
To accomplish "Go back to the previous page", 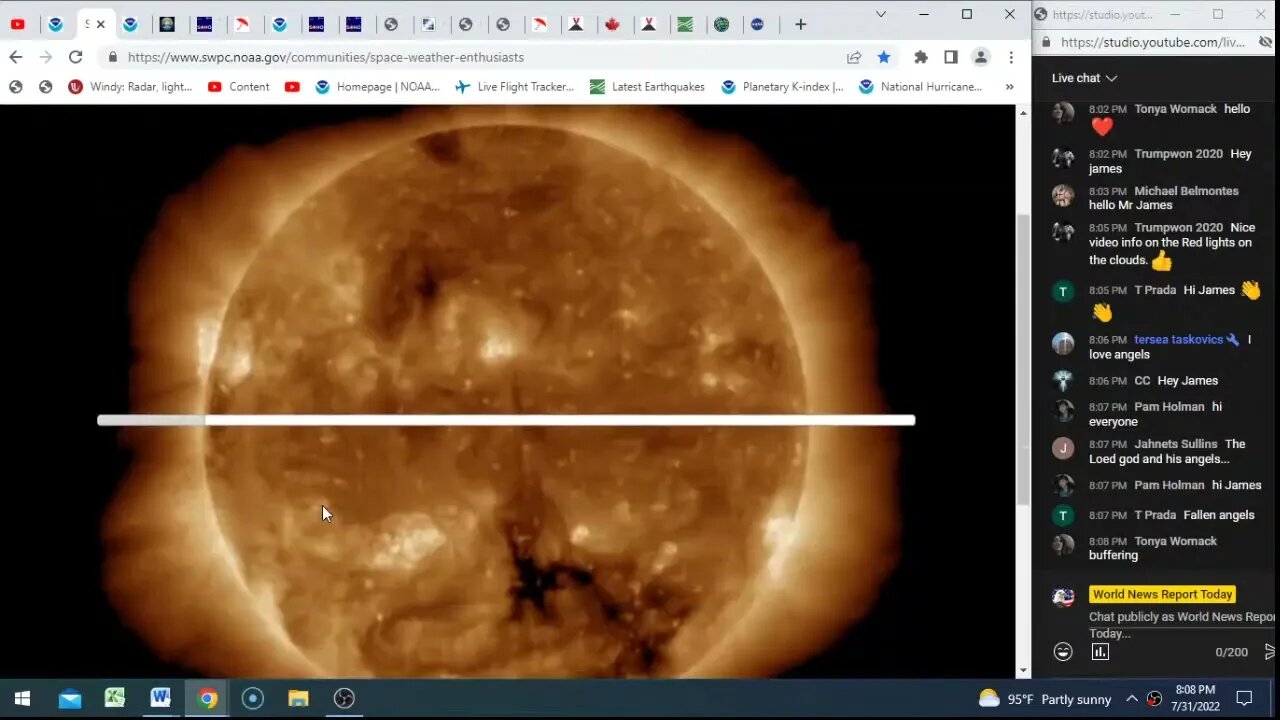I will (16, 57).
